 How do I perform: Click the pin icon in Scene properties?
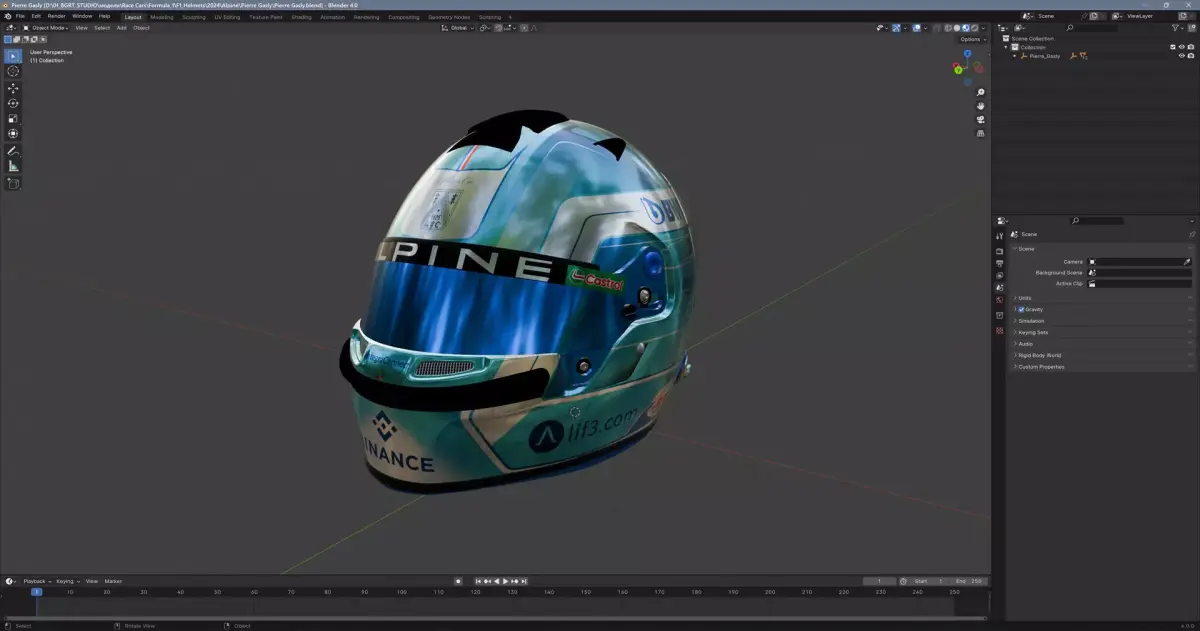(1191, 234)
